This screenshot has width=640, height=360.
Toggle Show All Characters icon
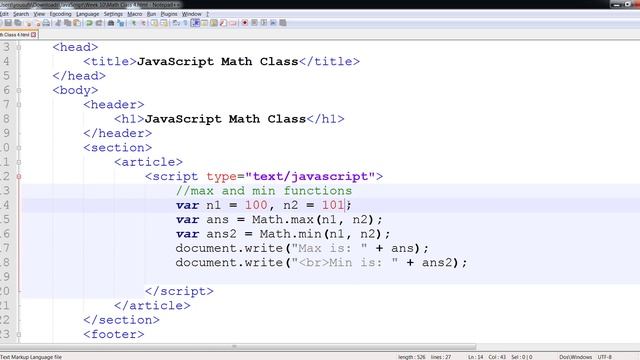pyautogui.click(x=184, y=23)
